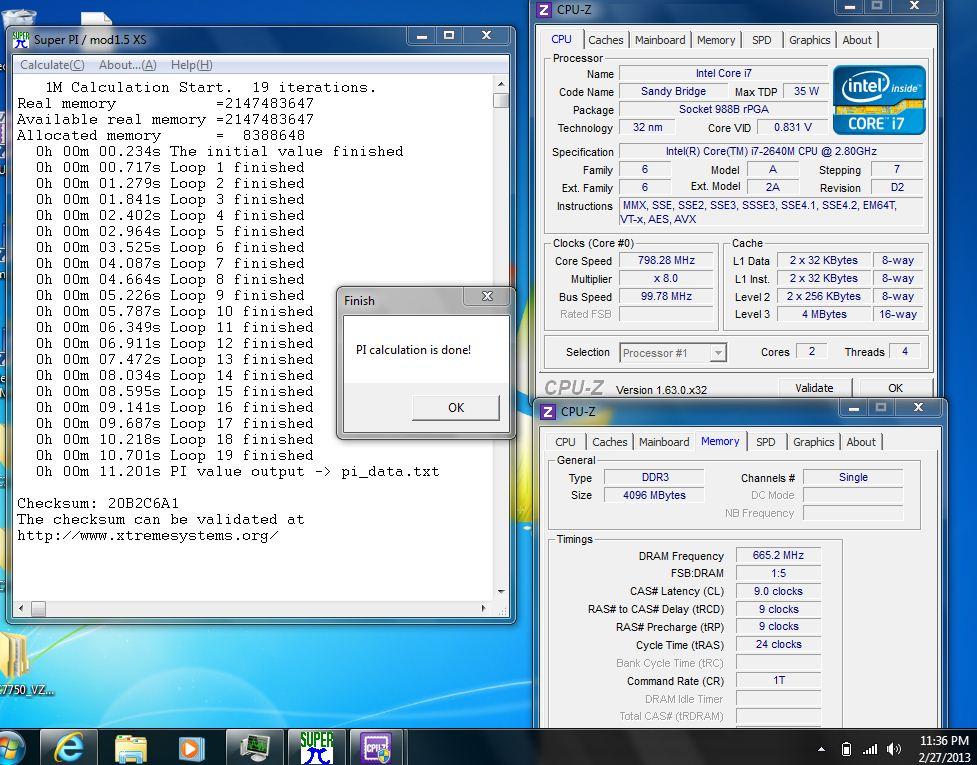
Task: Switch to CPU-Z taskbar icon
Action: (378, 748)
